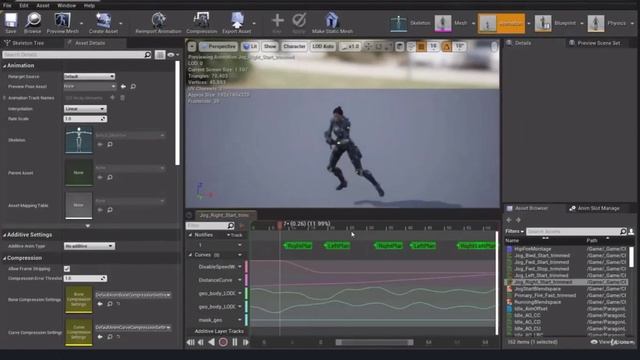640x360 pixels.
Task: Click the Rate Scale value field
Action: point(85,119)
